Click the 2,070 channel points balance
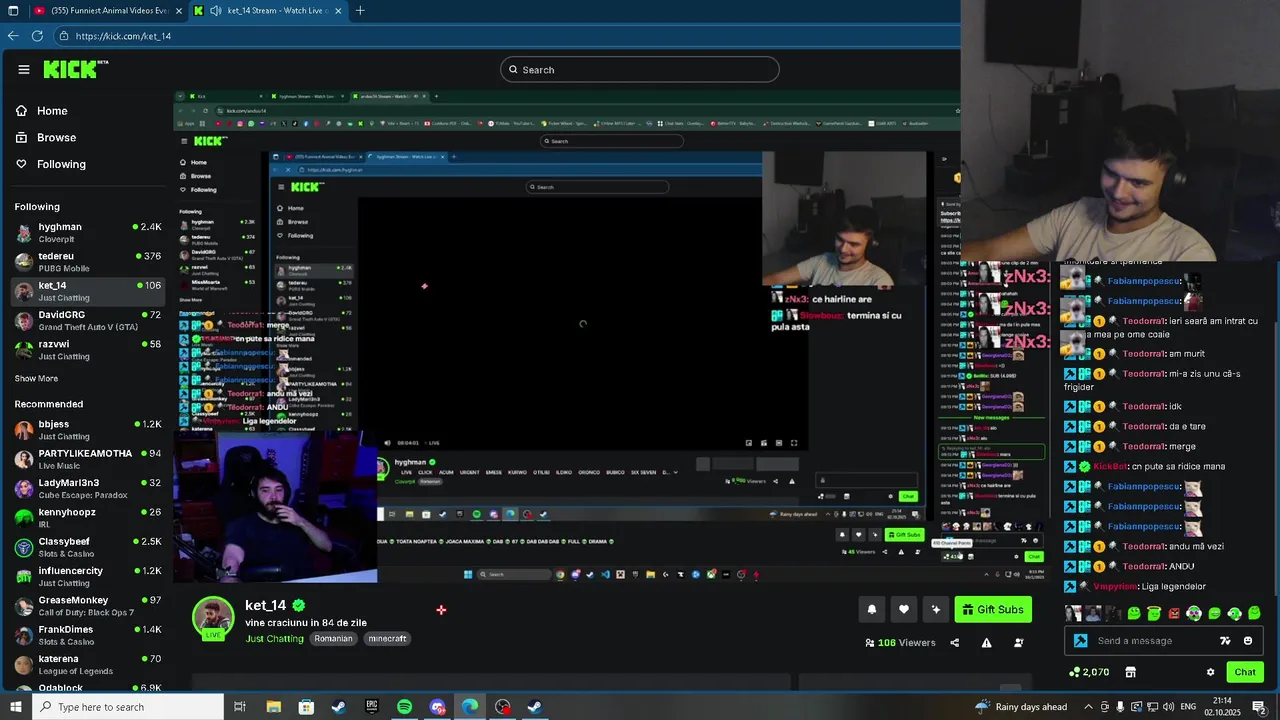This screenshot has width=1280, height=720. pyautogui.click(x=1089, y=672)
